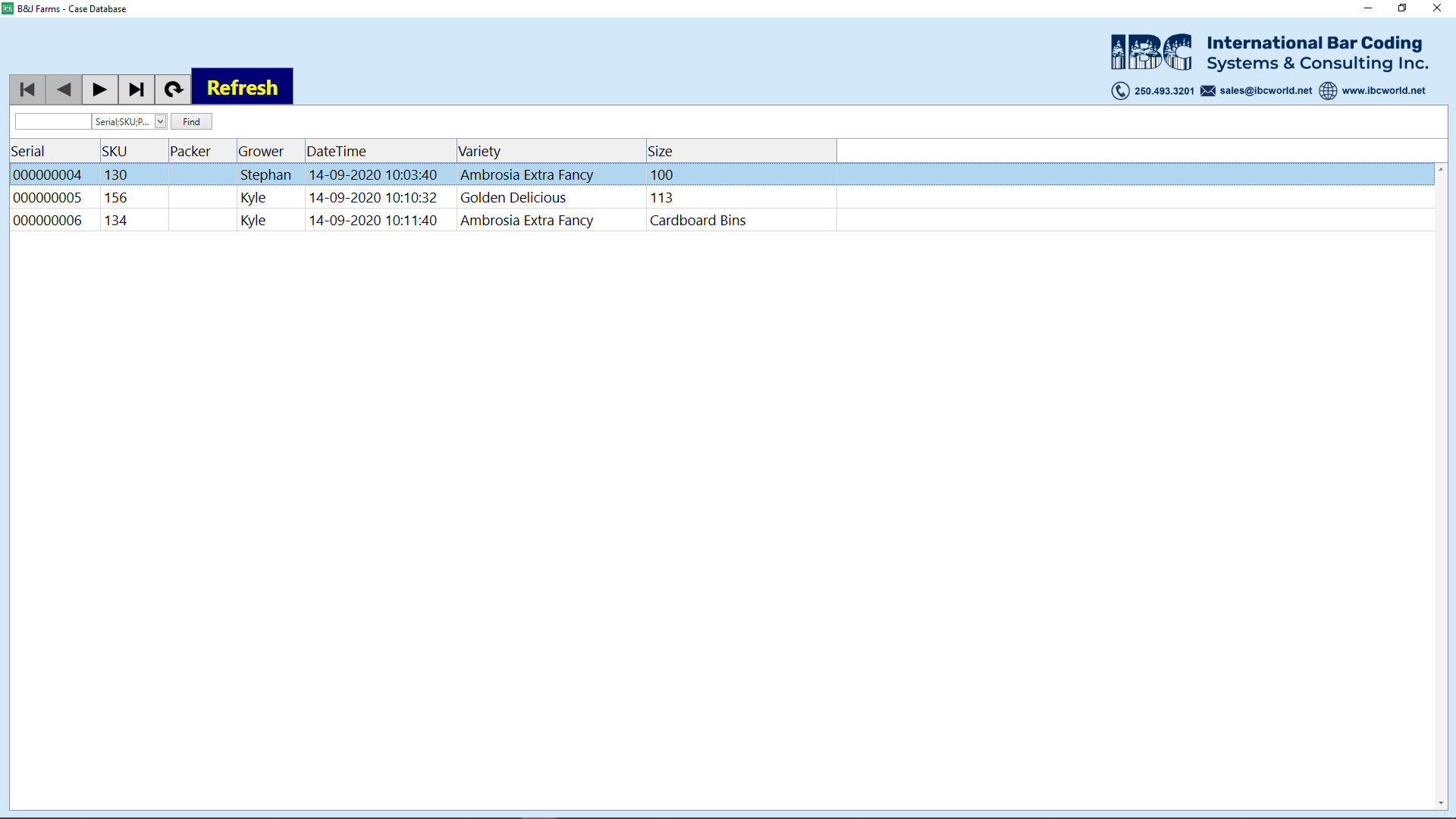Click the envelope icon next to sales email
The height and width of the screenshot is (819, 1456).
[x=1207, y=91]
